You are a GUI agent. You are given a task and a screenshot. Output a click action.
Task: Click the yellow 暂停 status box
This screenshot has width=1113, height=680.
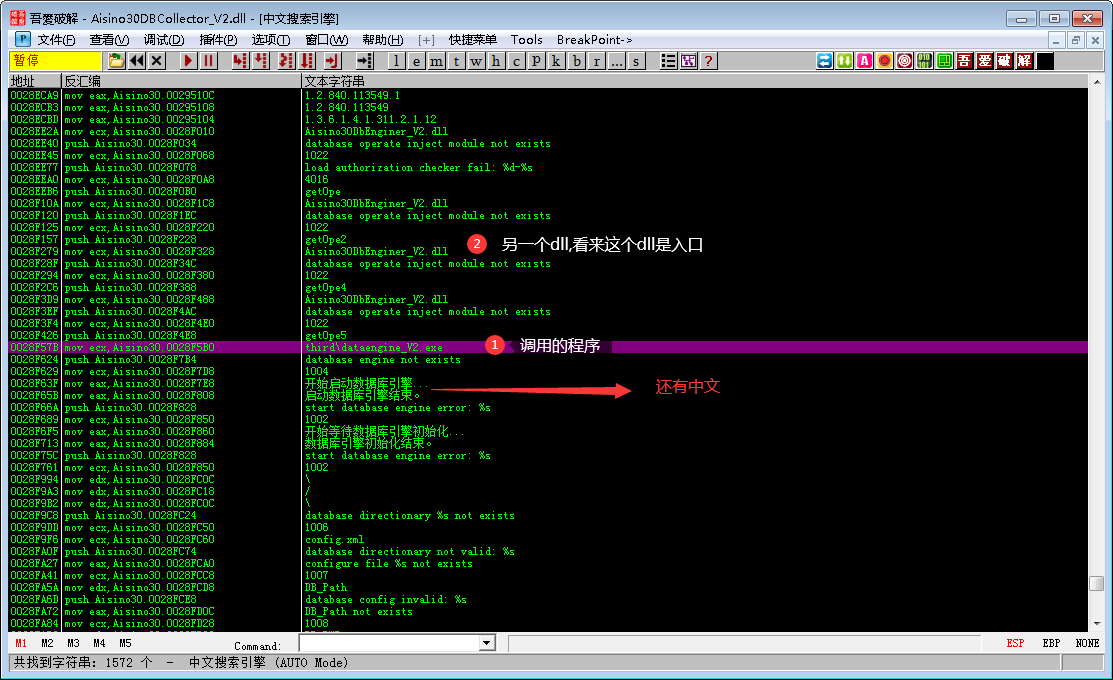click(55, 60)
